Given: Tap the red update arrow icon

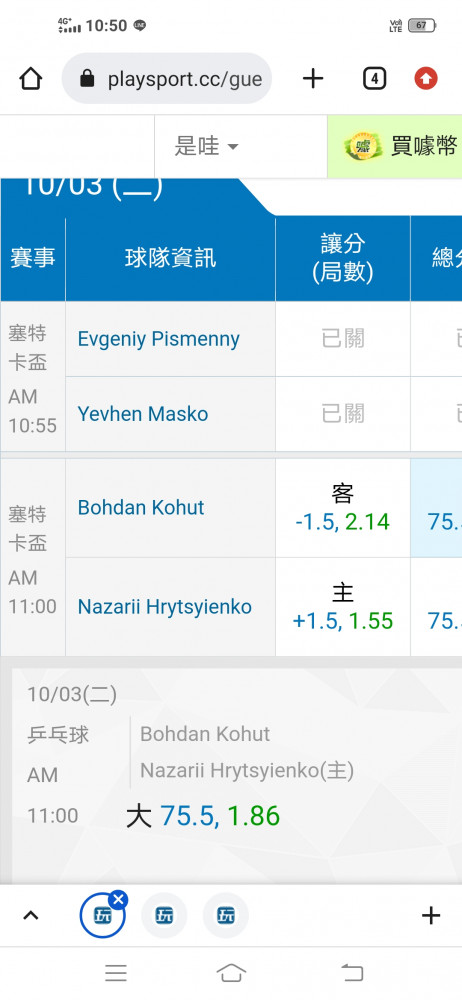Looking at the screenshot, I should (x=426, y=79).
